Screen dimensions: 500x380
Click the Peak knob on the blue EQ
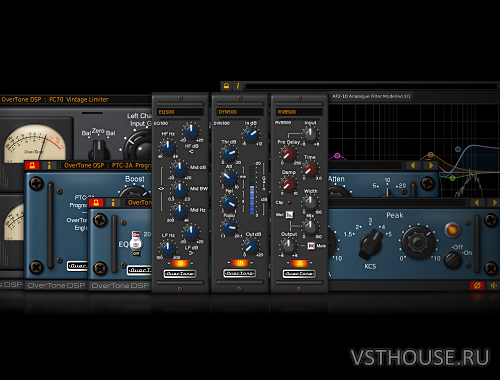point(418,242)
